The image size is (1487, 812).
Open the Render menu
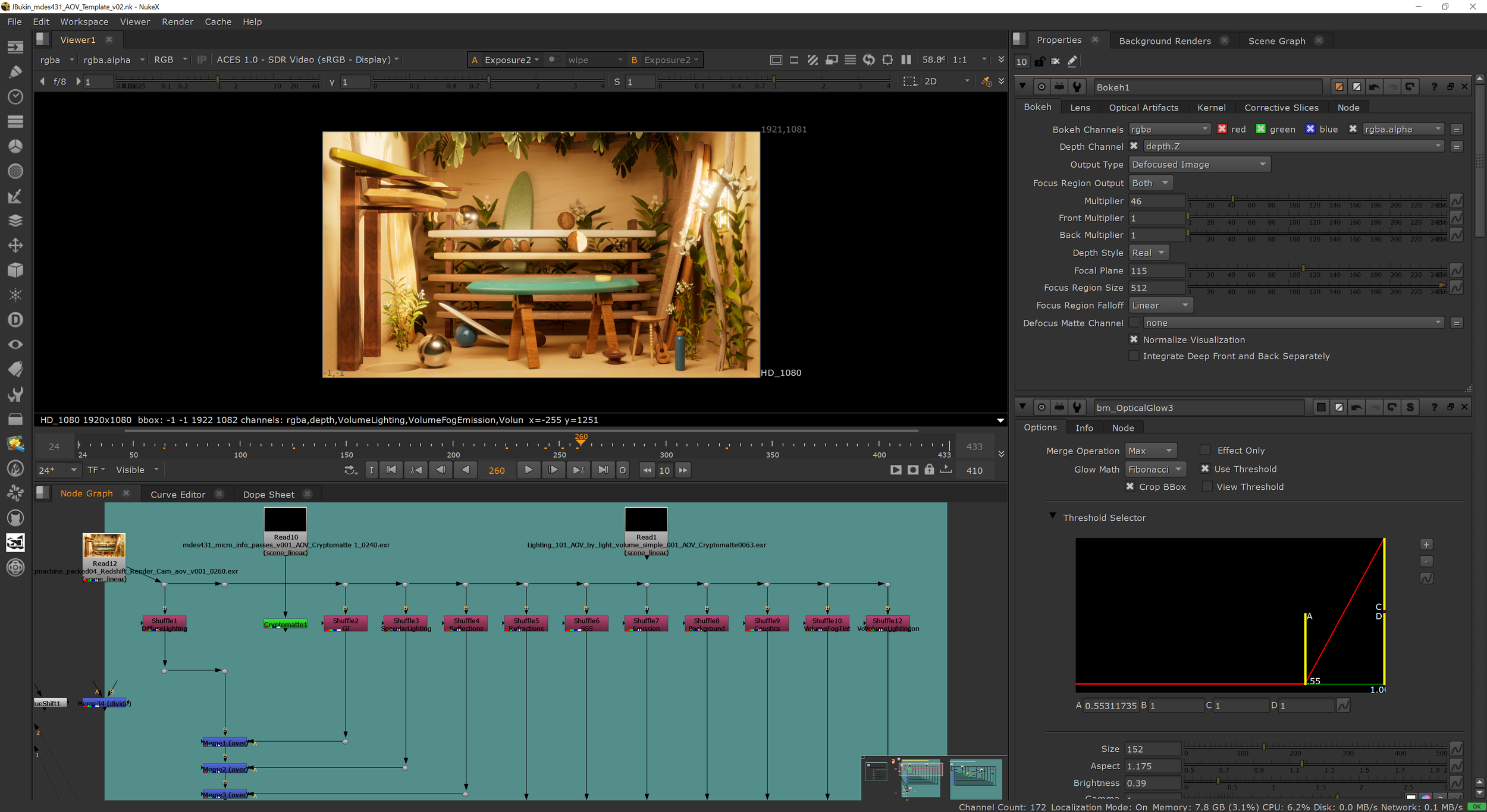(177, 22)
